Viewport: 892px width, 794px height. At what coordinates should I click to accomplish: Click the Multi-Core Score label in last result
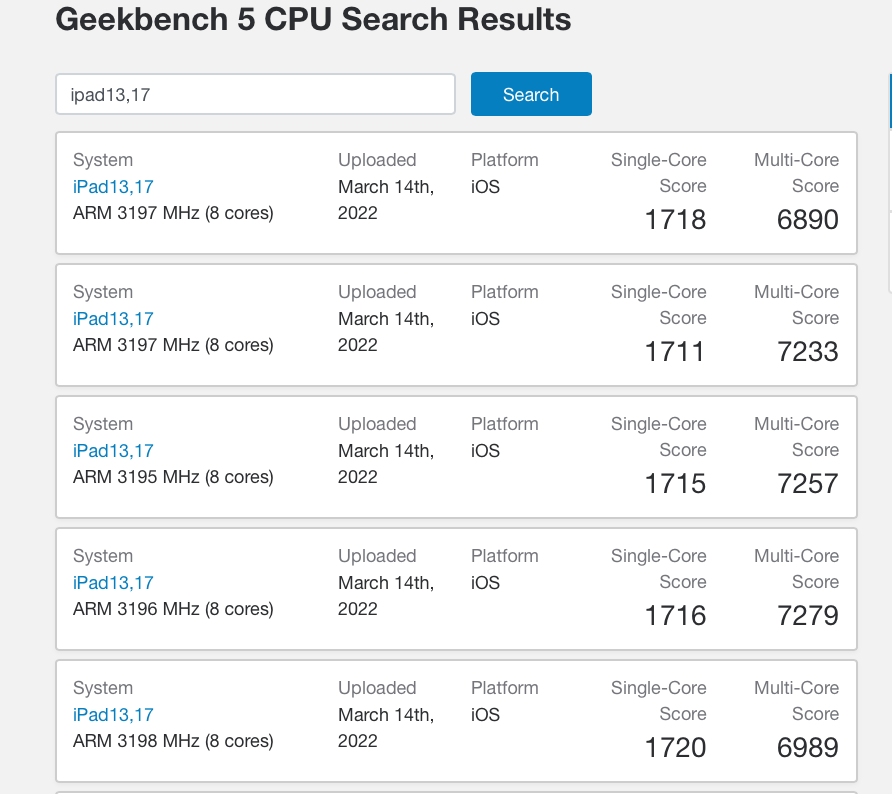click(796, 700)
